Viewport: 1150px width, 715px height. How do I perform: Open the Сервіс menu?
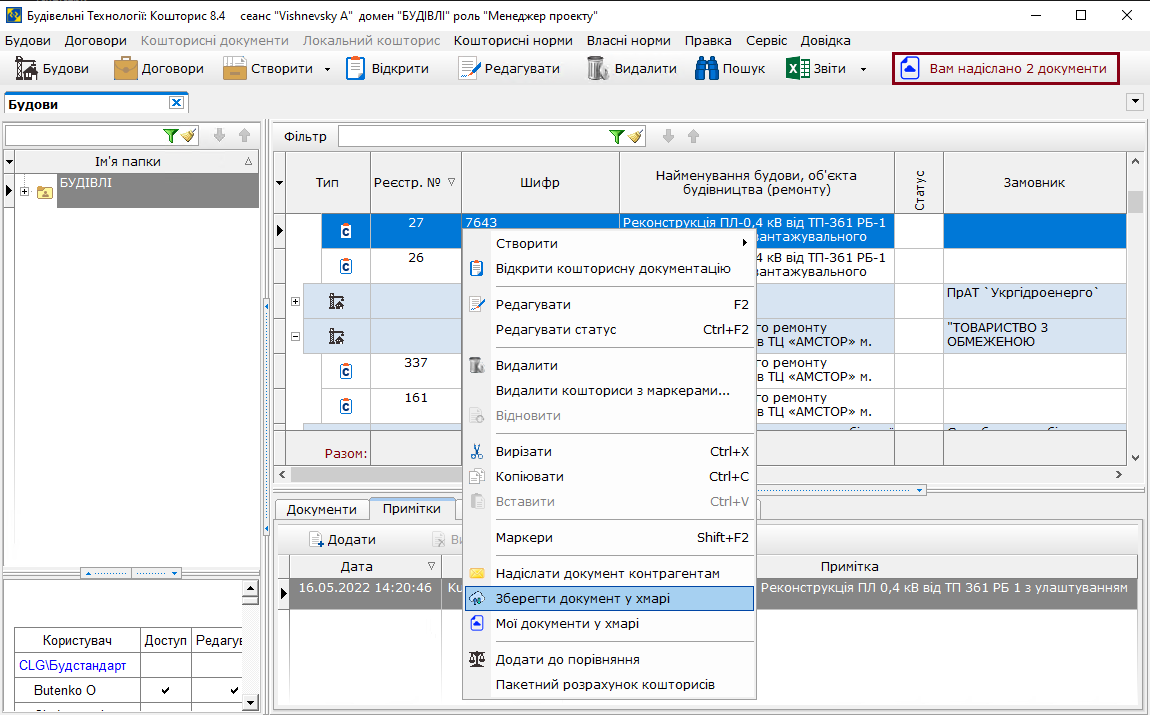click(766, 40)
